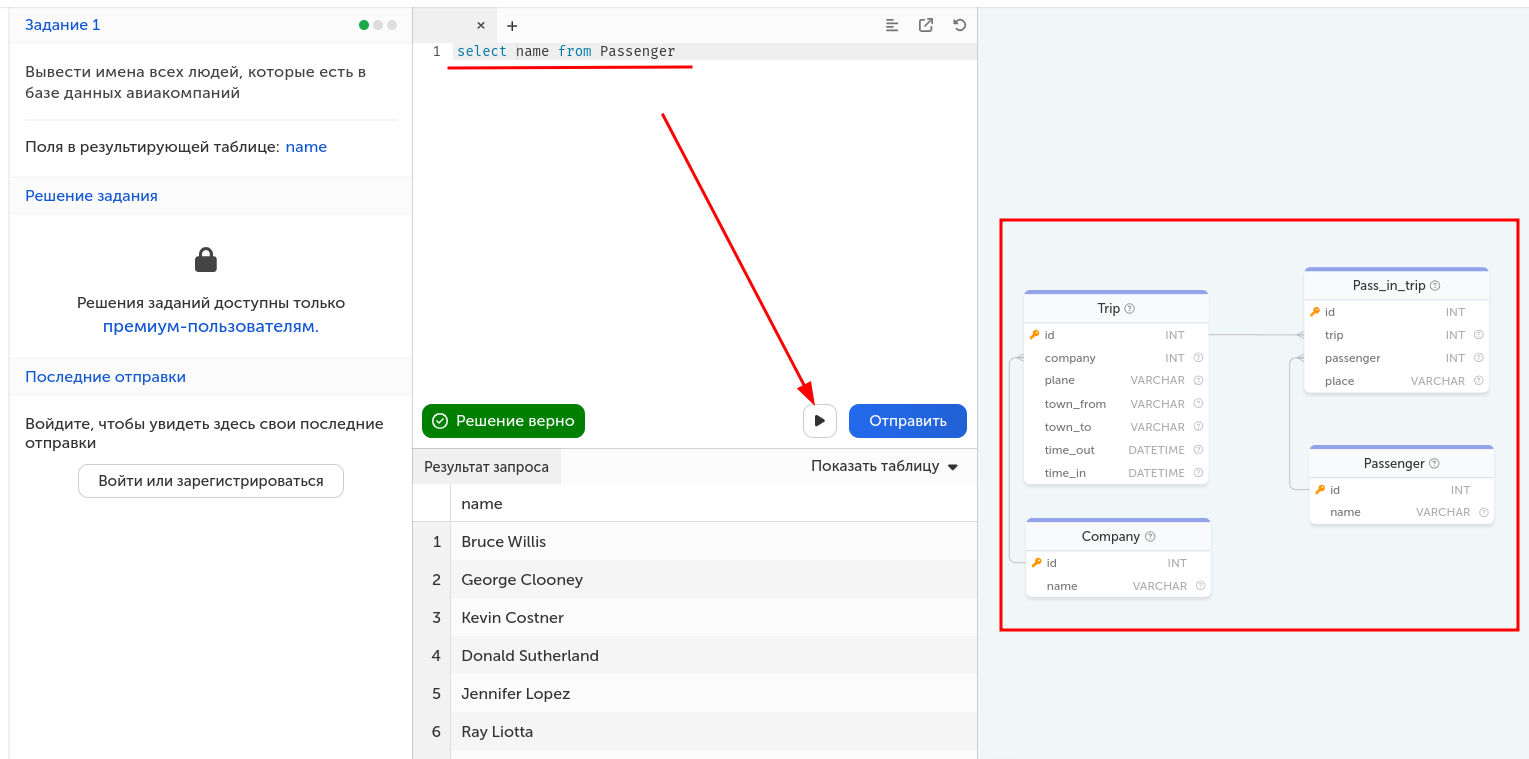The image size is (1529, 759).
Task: Click help icon next to Trip table
Action: [1130, 309]
